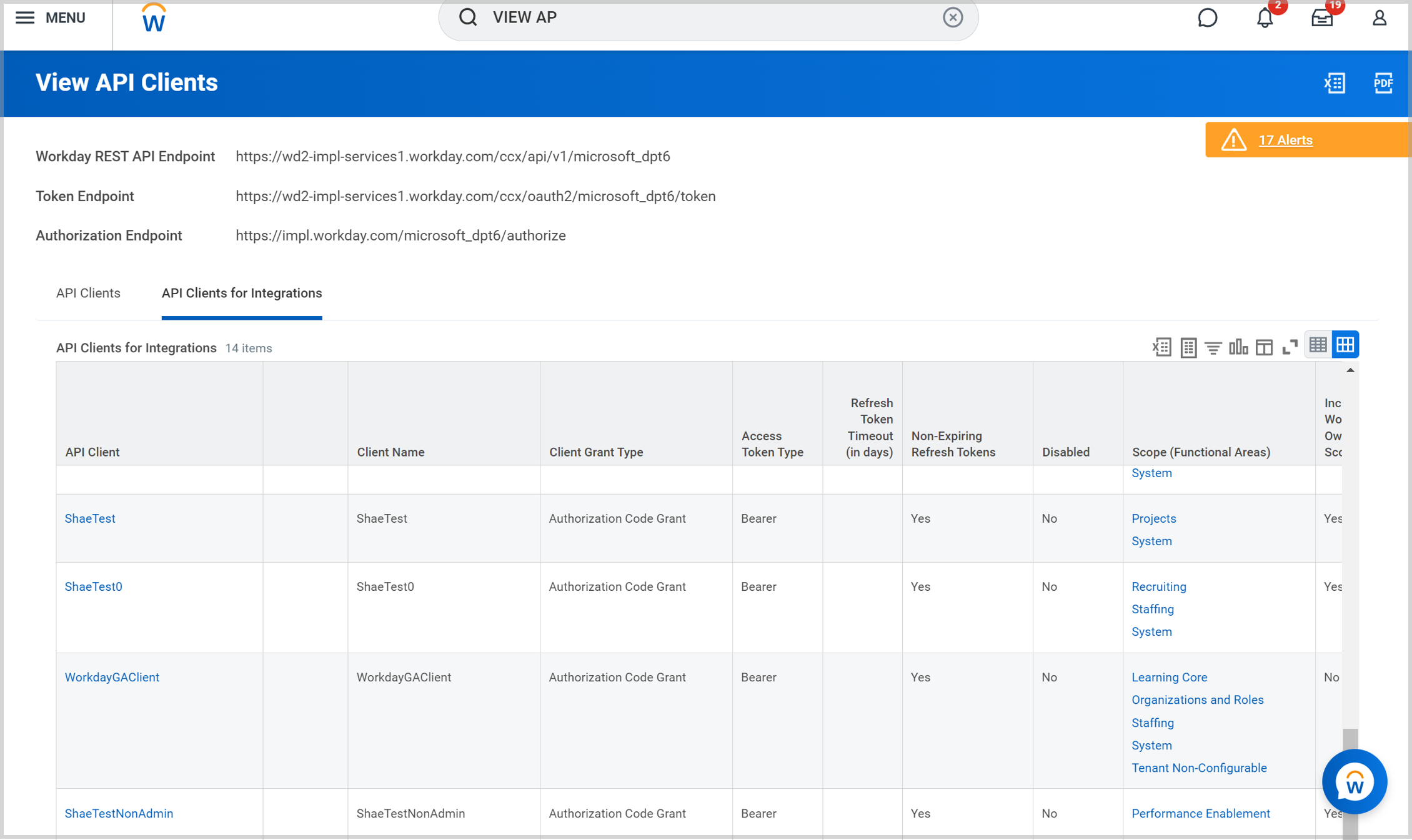This screenshot has width=1412, height=840.
Task: Open the My Tasks inbox
Action: (1321, 17)
